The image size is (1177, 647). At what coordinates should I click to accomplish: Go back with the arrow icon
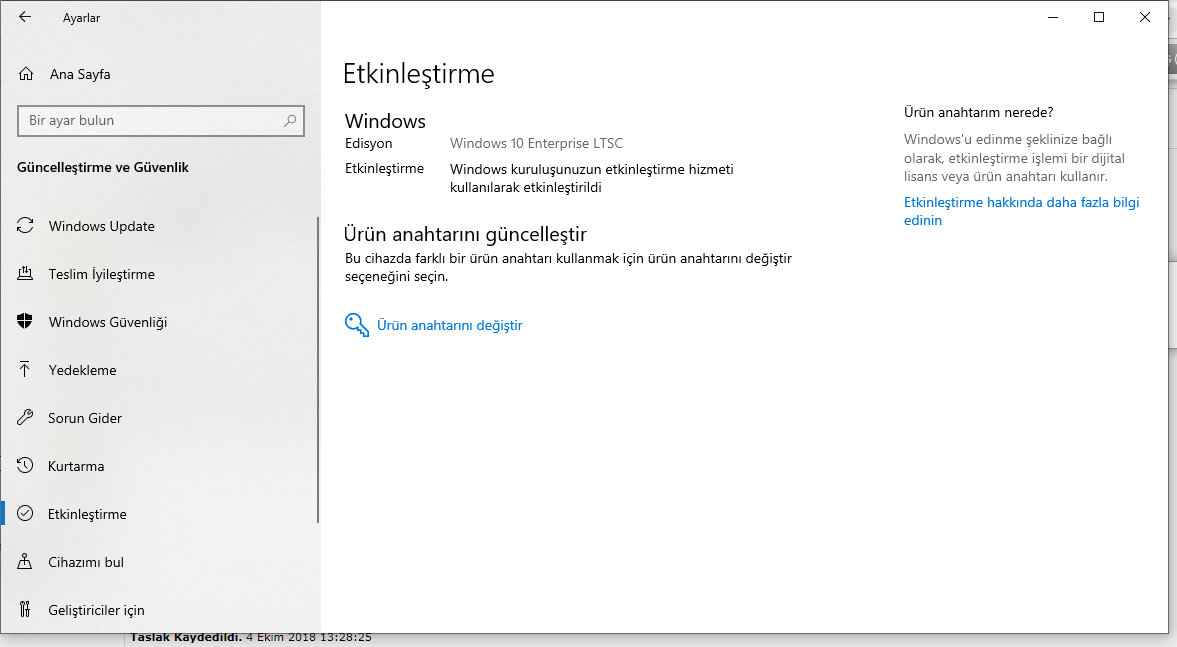(25, 17)
